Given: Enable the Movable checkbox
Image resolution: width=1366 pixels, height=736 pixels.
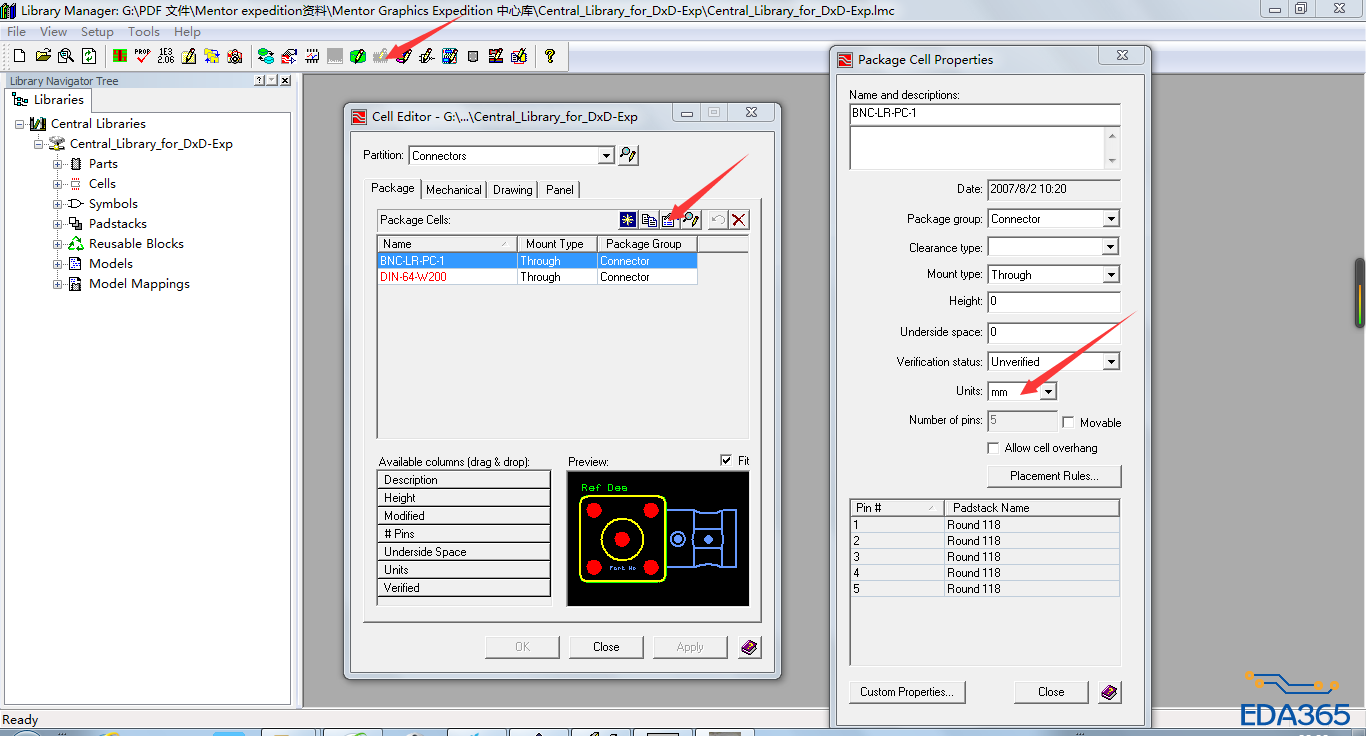Looking at the screenshot, I should tap(1068, 422).
